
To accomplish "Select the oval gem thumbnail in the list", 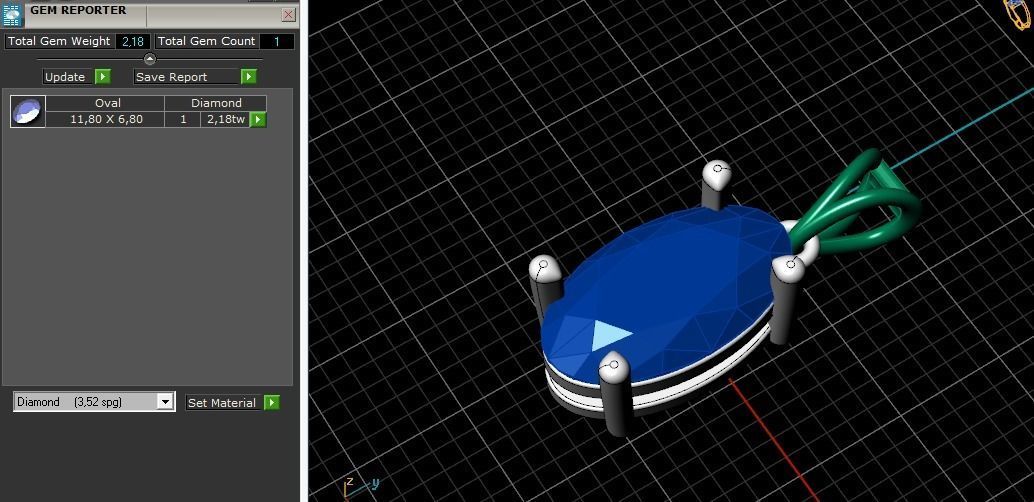I will 28,111.
